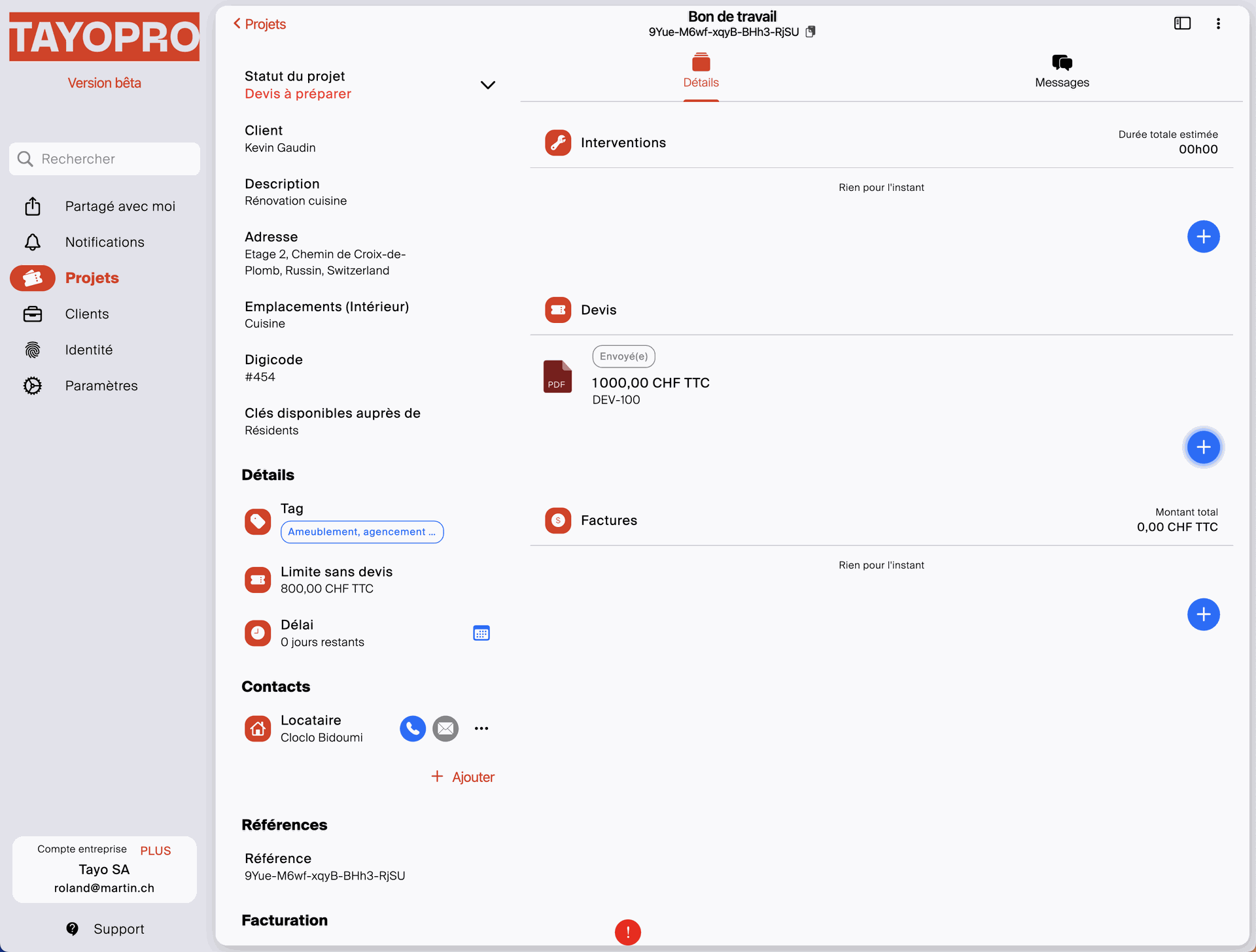Expand the Statut du projet dropdown
This screenshot has width=1256, height=952.
[x=487, y=85]
